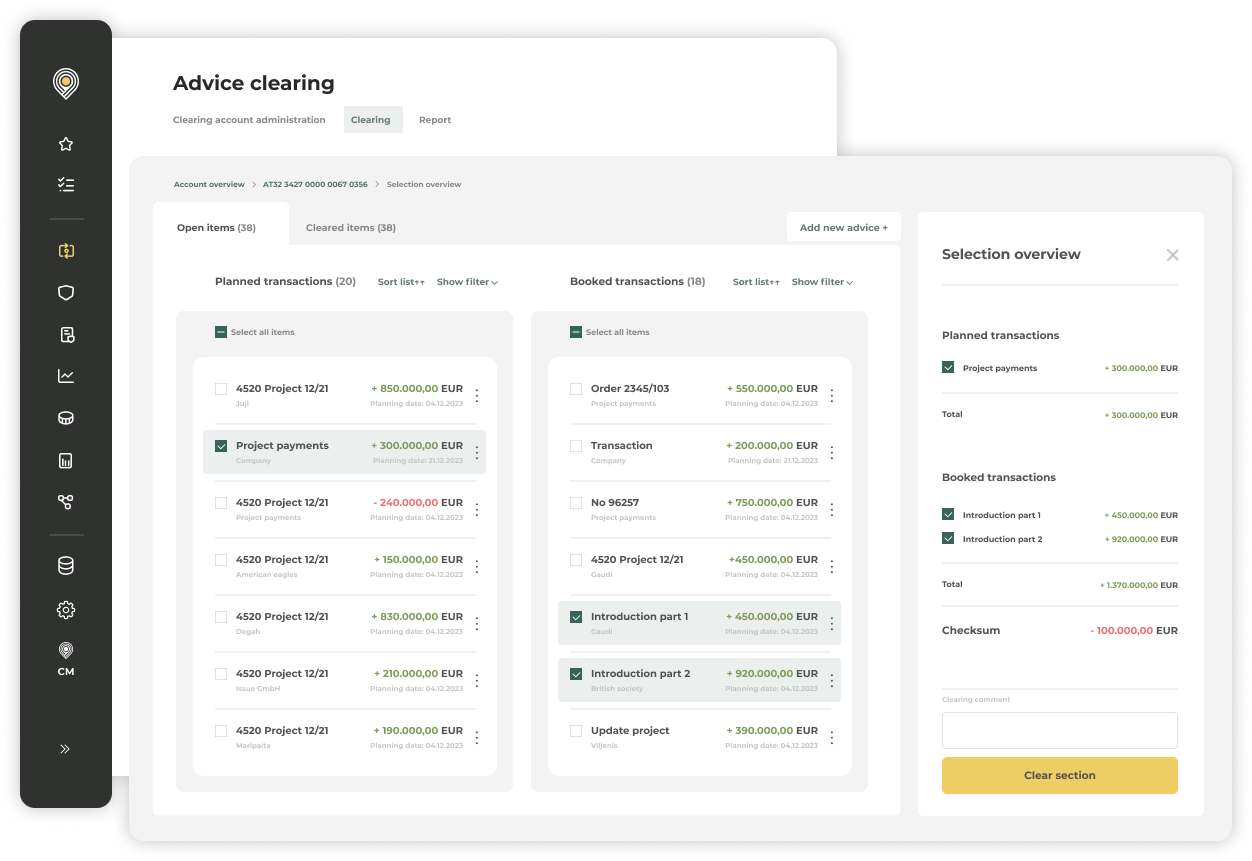Open the active money transfer sidebar icon
Screen dimensions: 1252x861
point(65,252)
